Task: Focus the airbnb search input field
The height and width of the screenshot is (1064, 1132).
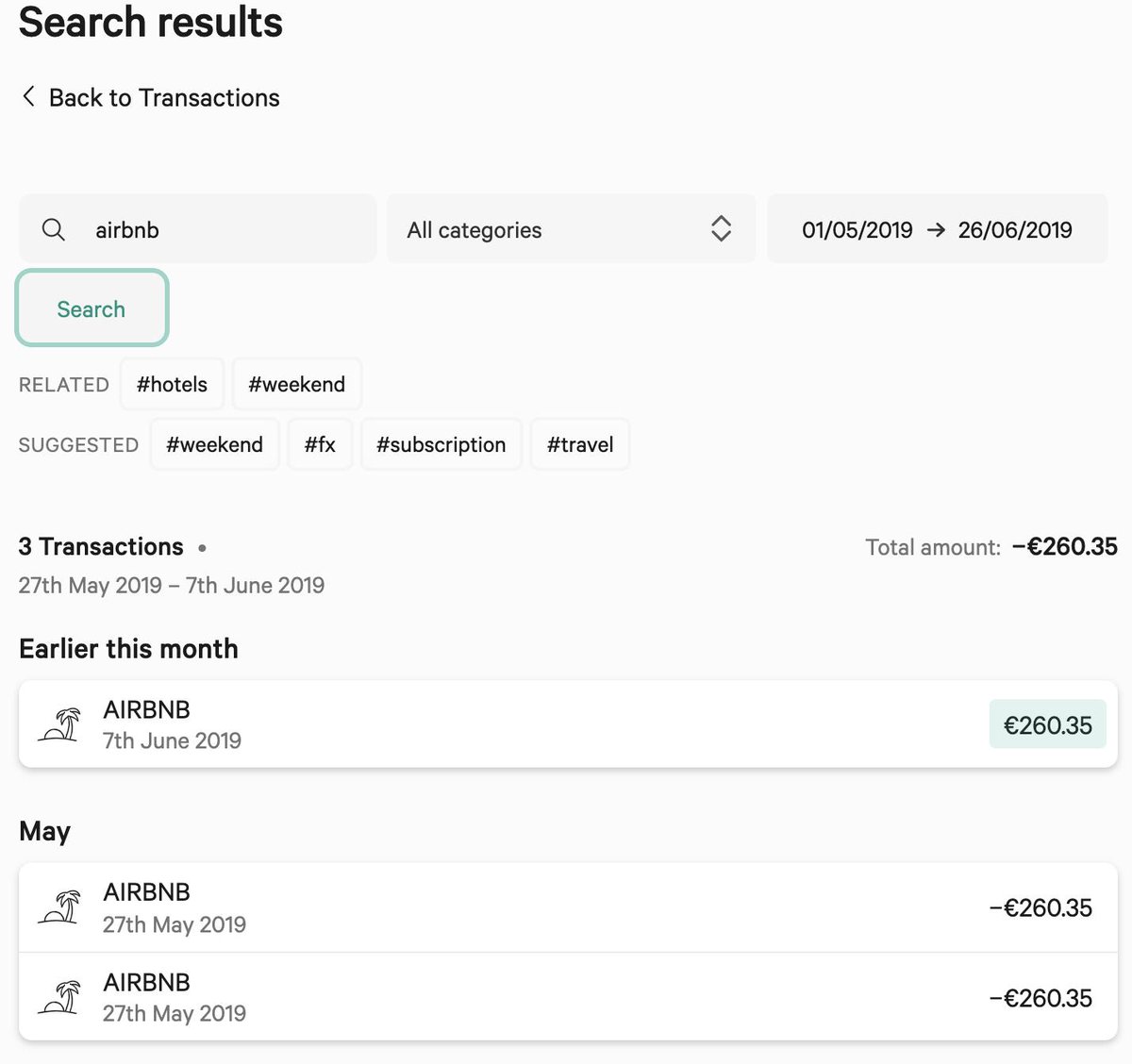Action: [x=198, y=229]
